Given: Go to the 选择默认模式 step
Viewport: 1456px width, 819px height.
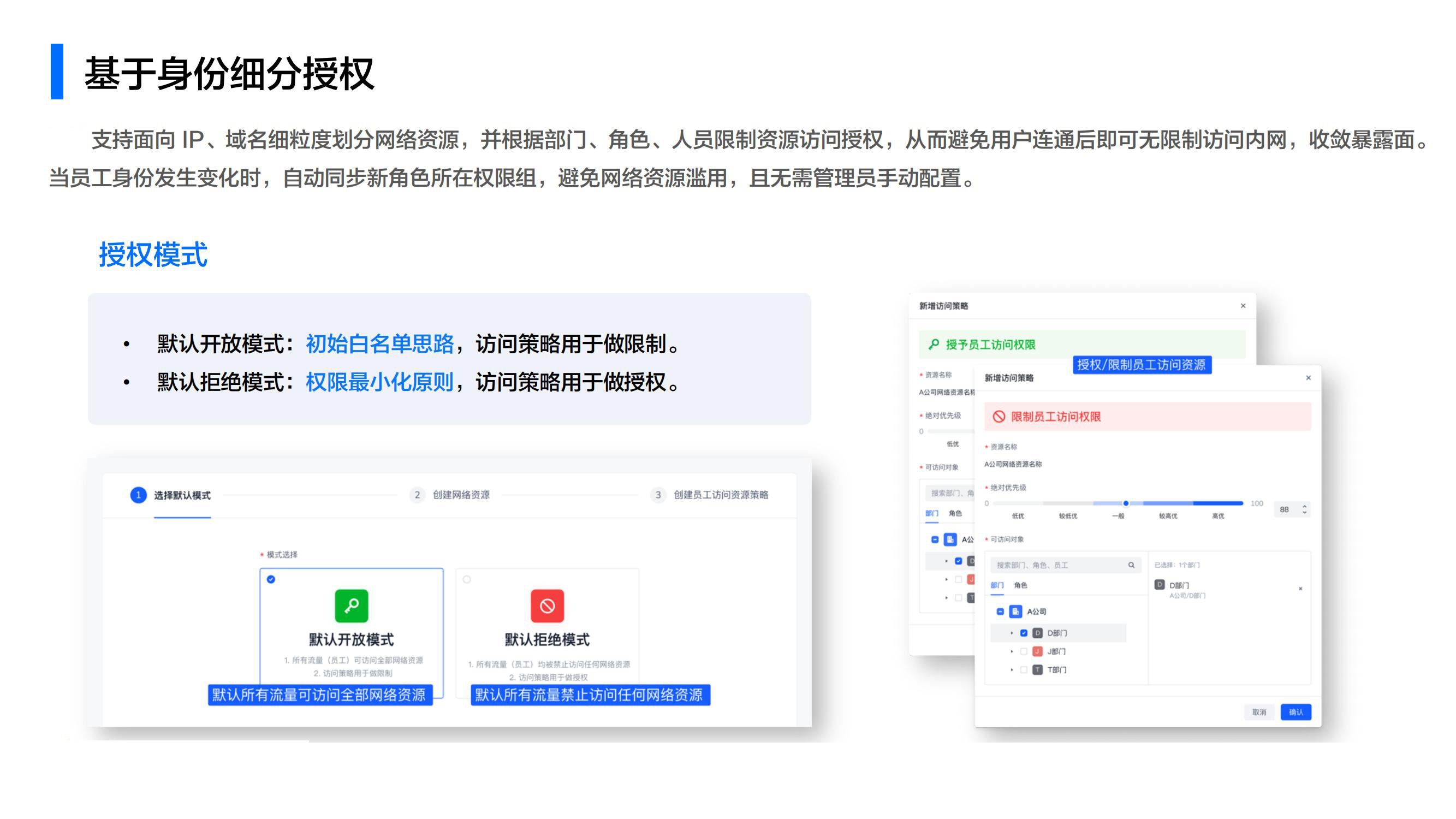Looking at the screenshot, I should 182,495.
